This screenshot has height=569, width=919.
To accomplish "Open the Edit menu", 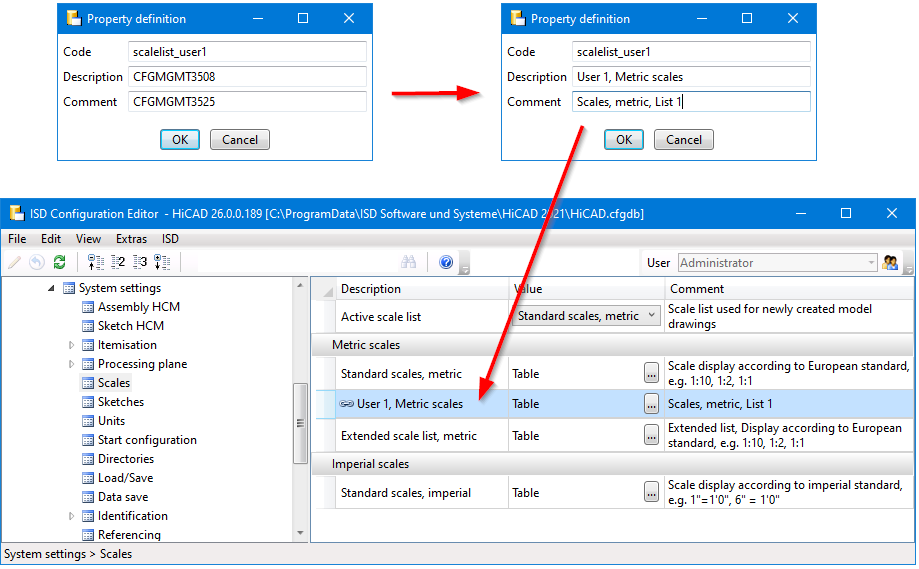I will [51, 238].
